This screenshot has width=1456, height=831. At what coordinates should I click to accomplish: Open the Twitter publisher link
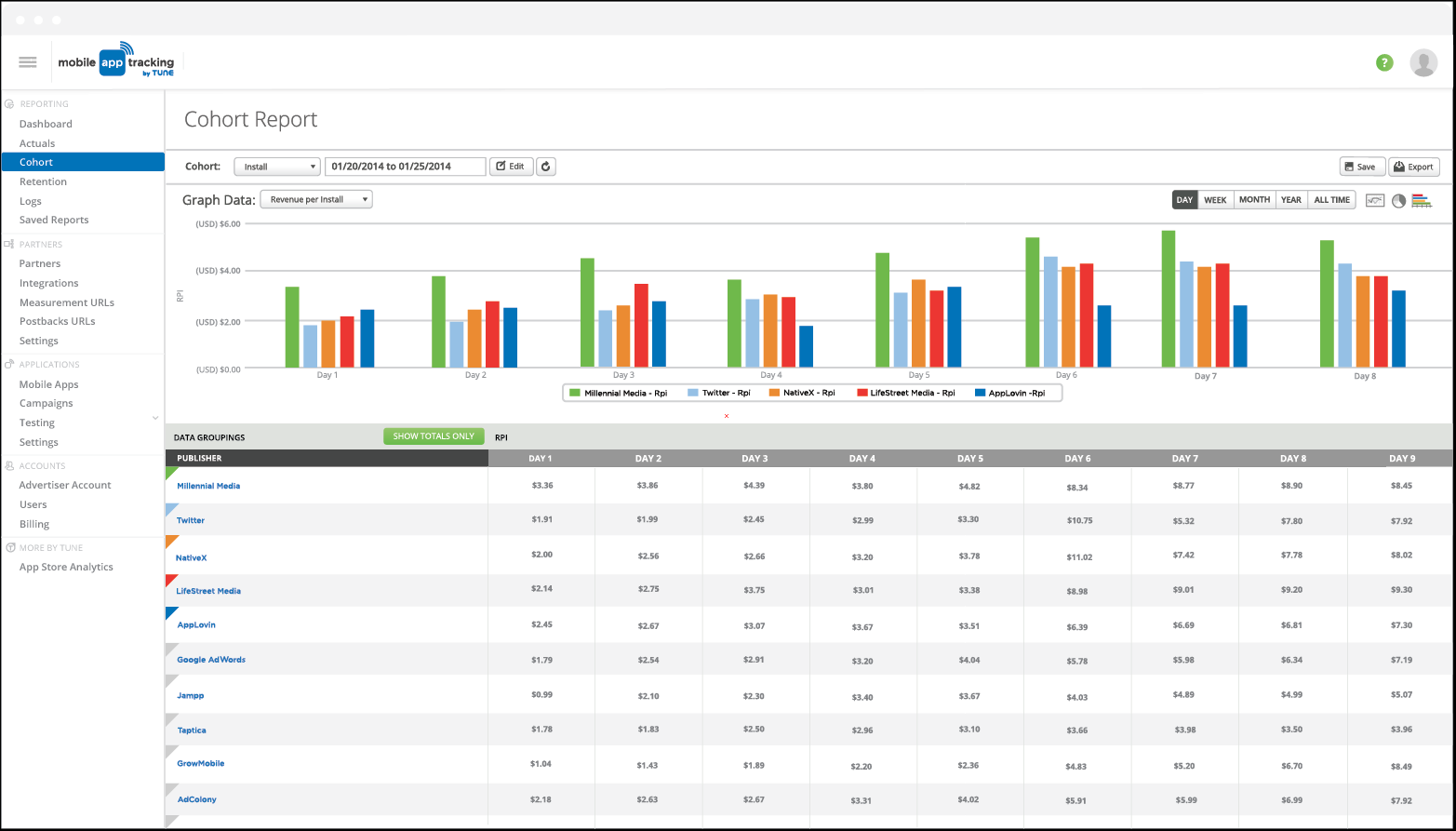pyautogui.click(x=191, y=520)
